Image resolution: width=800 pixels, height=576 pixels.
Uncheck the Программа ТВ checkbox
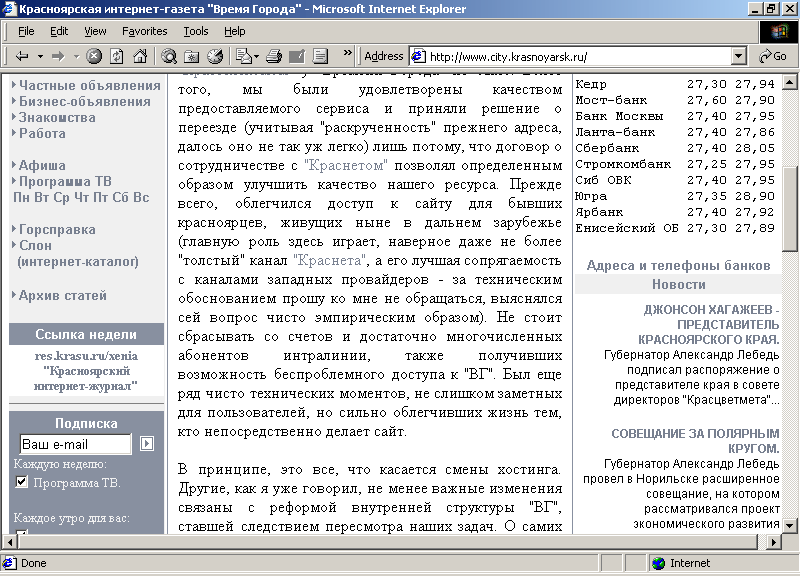[21, 482]
